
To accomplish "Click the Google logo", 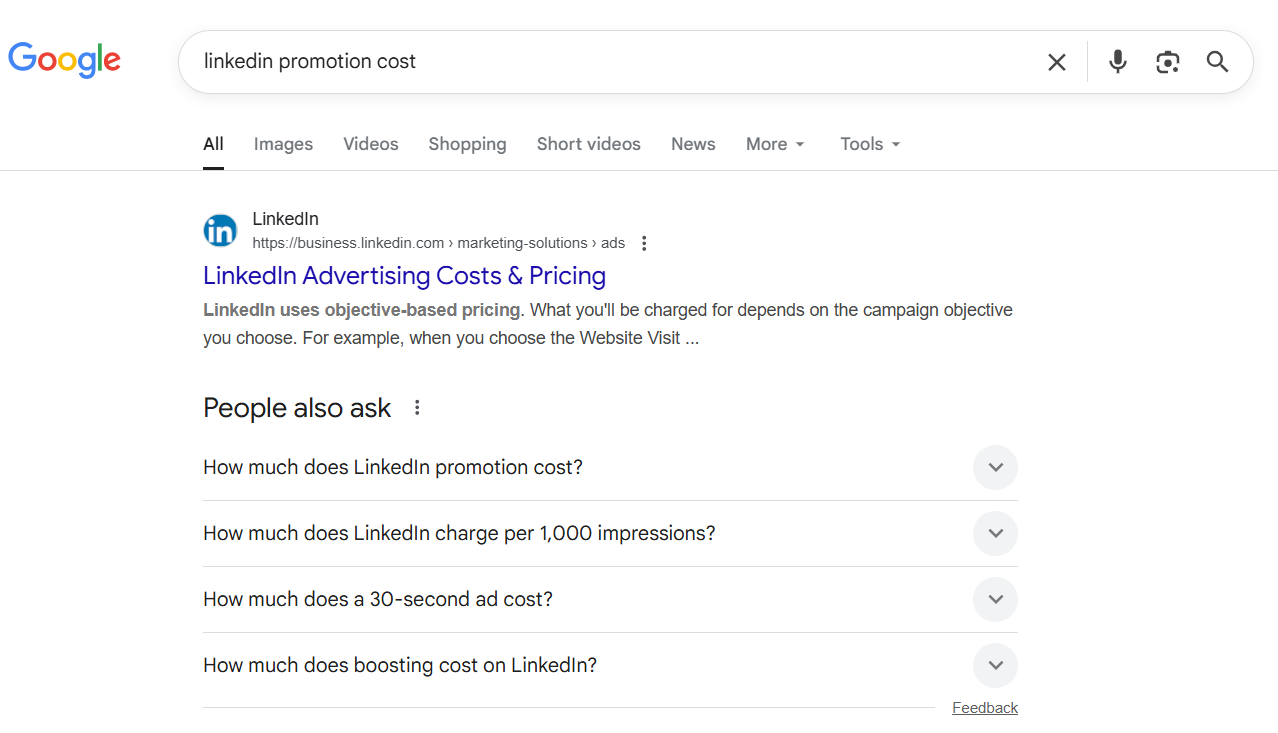I will pyautogui.click(x=64, y=60).
